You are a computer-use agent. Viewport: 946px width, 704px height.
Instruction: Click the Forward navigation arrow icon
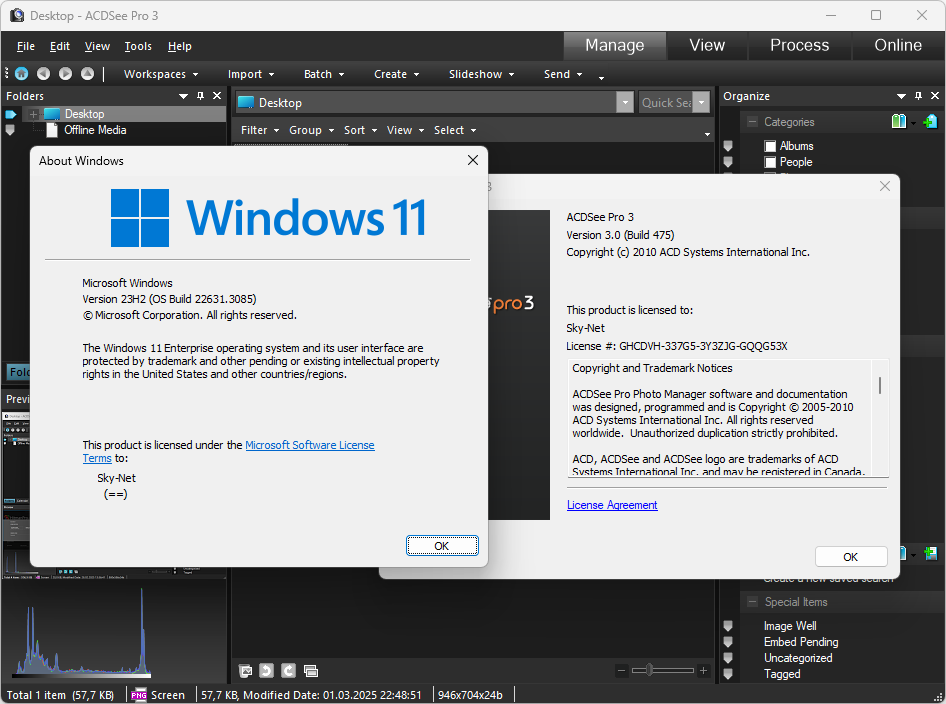[65, 74]
